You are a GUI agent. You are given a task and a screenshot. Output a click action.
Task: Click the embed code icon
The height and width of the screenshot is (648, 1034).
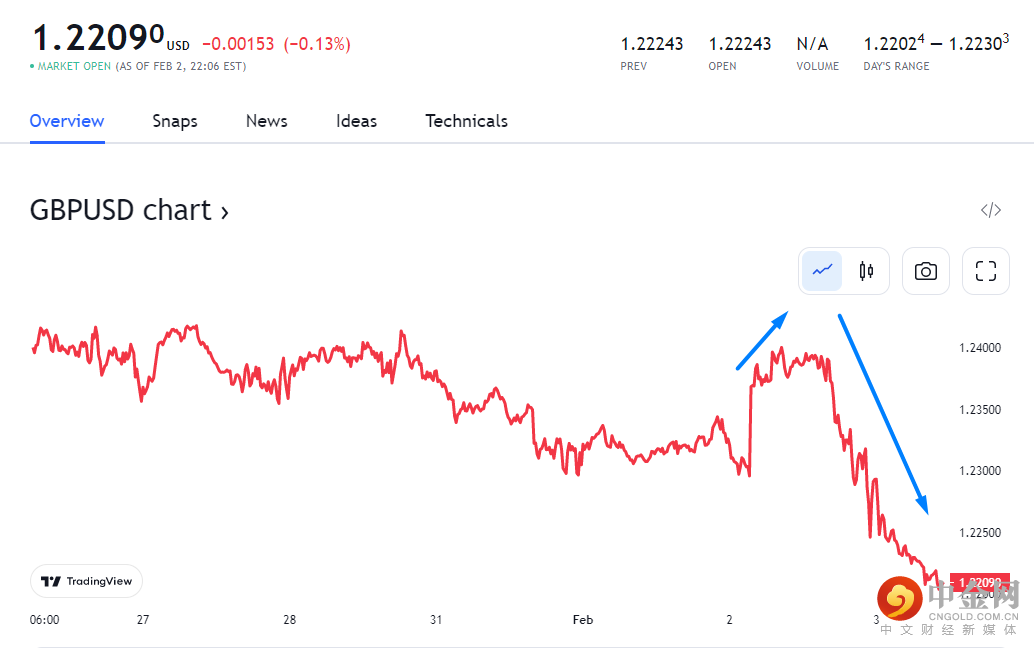click(990, 210)
